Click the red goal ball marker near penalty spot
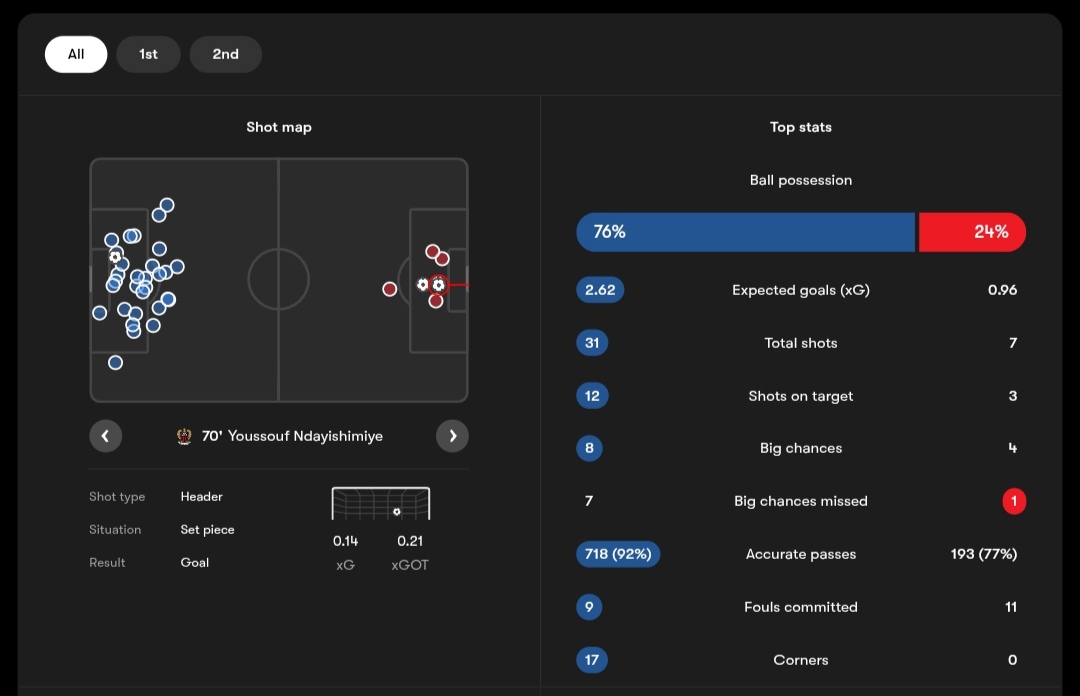This screenshot has height=696, width=1080. pyautogui.click(x=423, y=284)
